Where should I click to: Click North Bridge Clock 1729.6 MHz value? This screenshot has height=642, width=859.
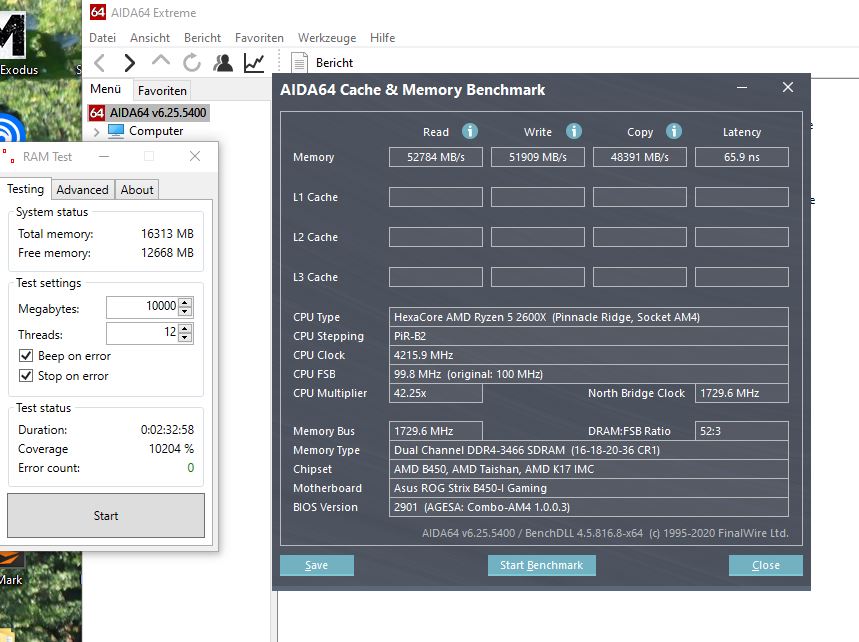[742, 393]
